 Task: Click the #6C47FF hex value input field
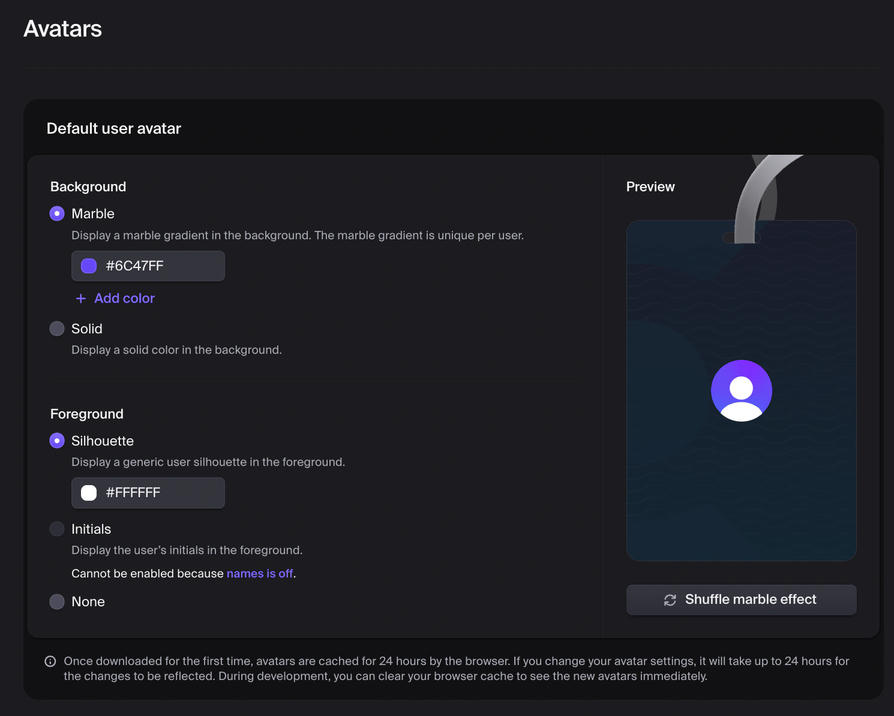160,265
